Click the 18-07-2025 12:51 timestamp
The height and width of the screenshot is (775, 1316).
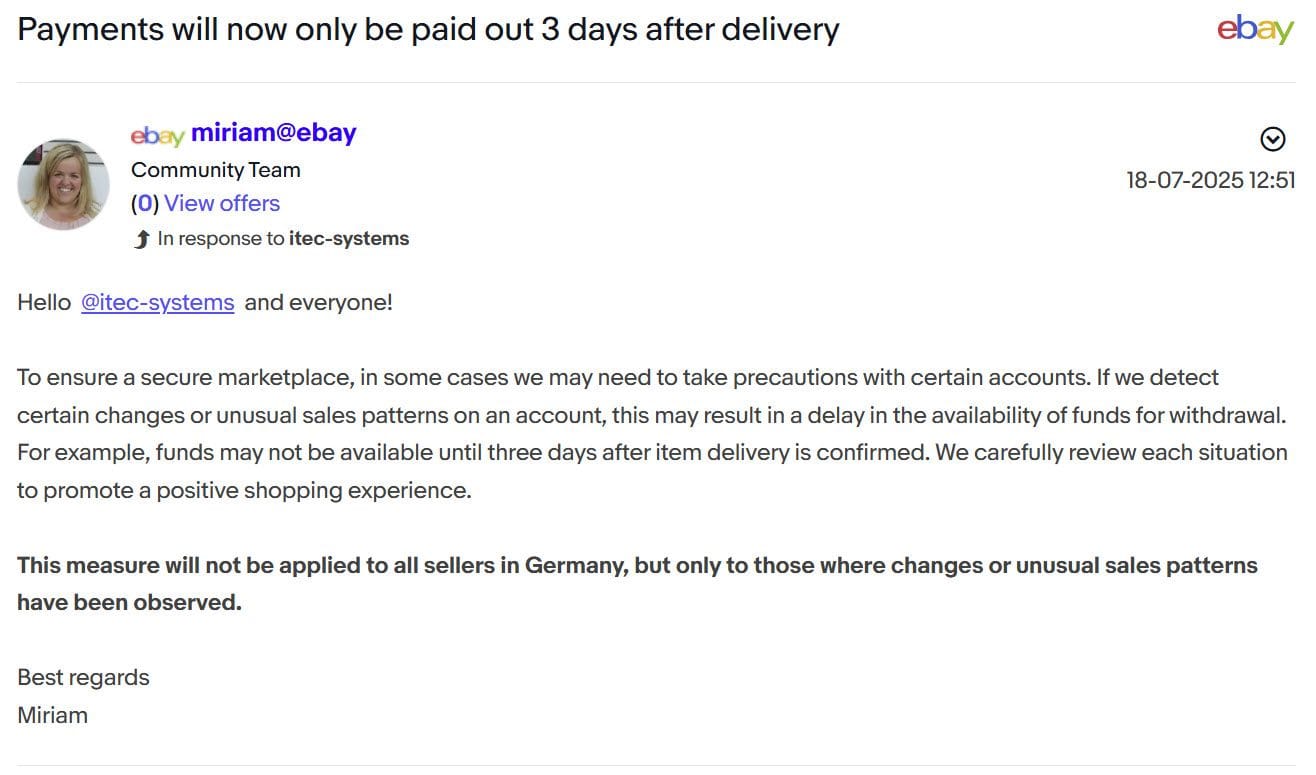(x=1210, y=181)
